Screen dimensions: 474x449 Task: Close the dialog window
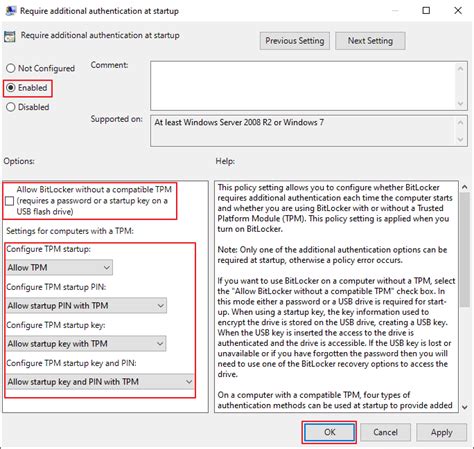tap(458, 11)
